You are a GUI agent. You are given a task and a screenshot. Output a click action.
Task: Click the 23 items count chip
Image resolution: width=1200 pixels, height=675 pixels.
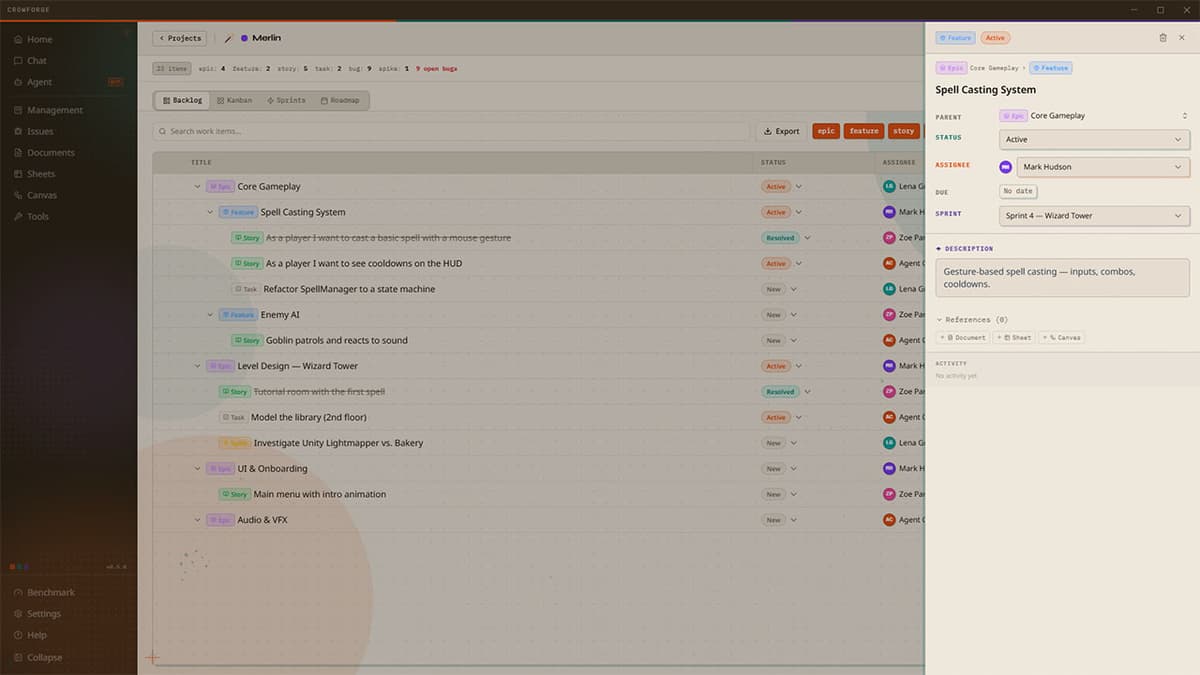(172, 69)
